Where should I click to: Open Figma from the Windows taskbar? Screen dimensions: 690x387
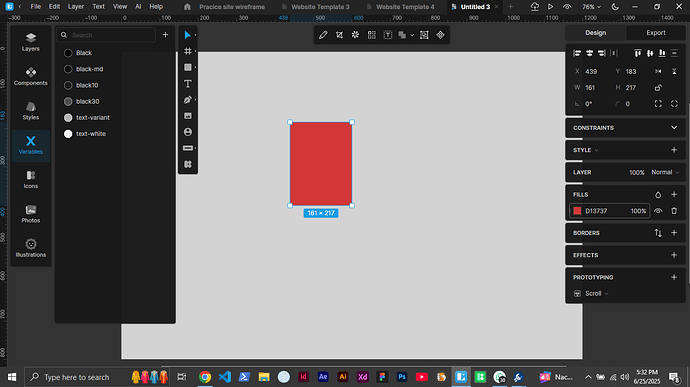pyautogui.click(x=382, y=377)
